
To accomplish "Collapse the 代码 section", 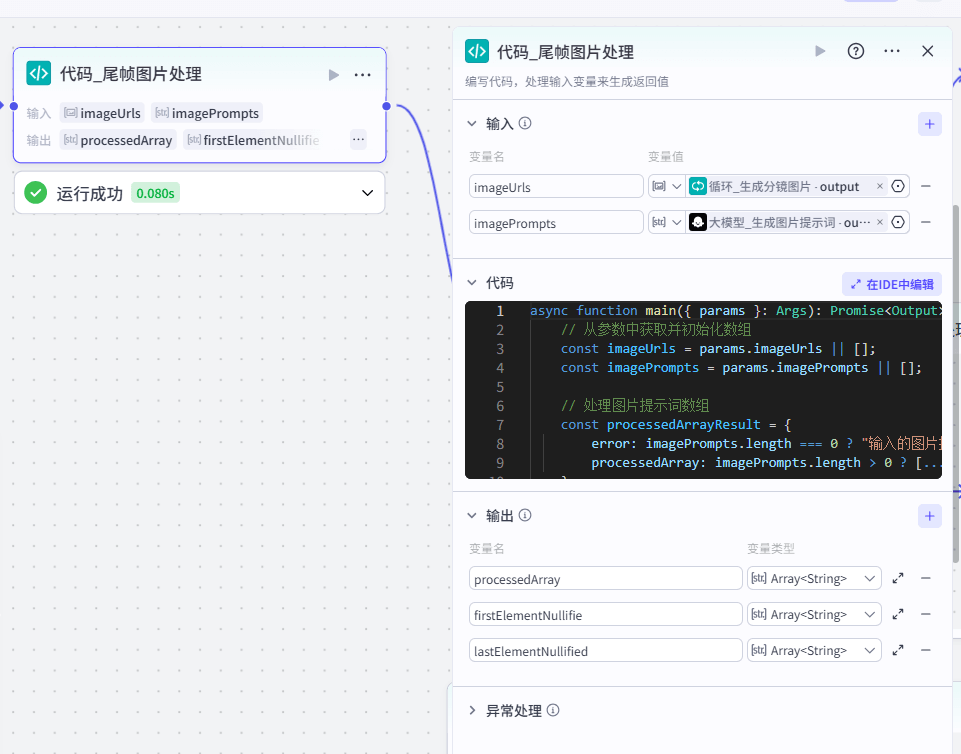I will pyautogui.click(x=473, y=283).
